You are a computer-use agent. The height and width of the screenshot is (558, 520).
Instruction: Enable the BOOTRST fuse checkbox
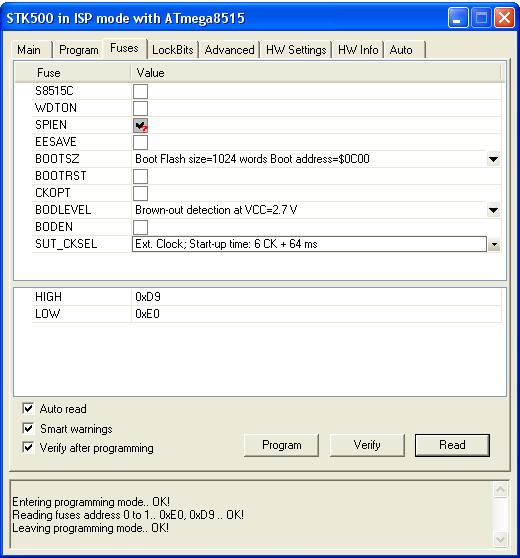[141, 176]
